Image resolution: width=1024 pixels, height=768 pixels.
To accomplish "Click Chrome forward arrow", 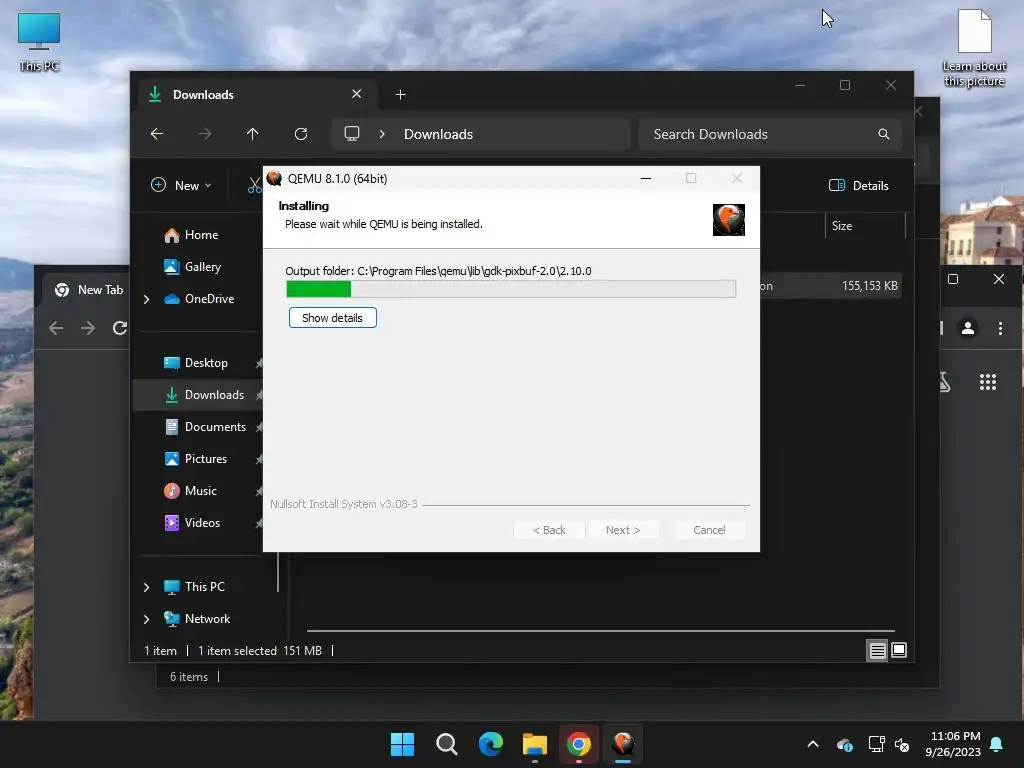I will (x=88, y=328).
